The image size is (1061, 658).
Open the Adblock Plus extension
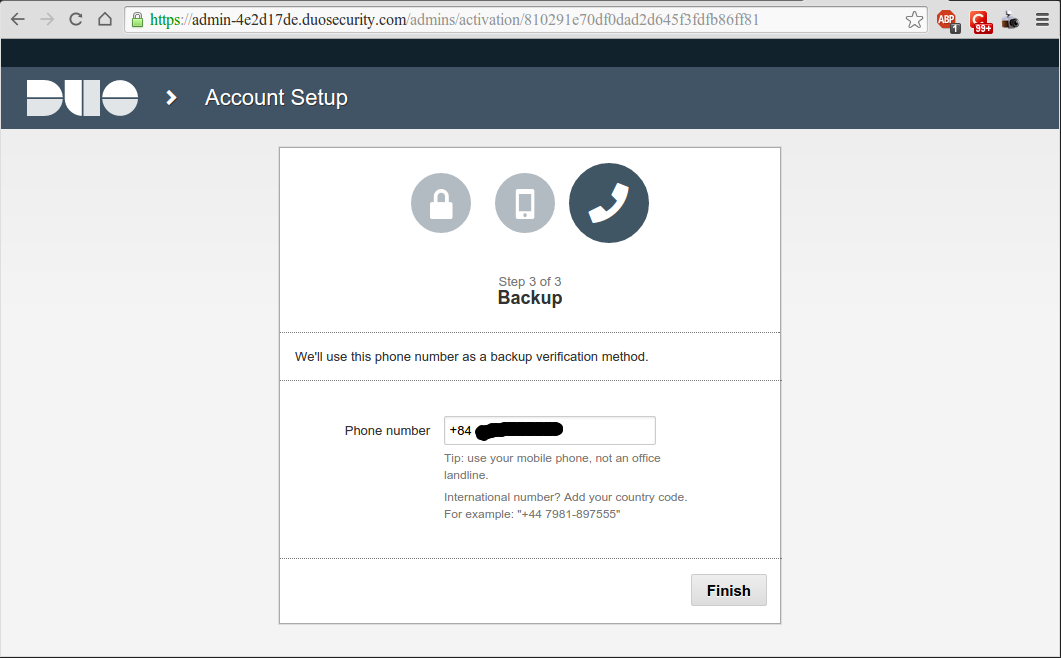click(947, 20)
